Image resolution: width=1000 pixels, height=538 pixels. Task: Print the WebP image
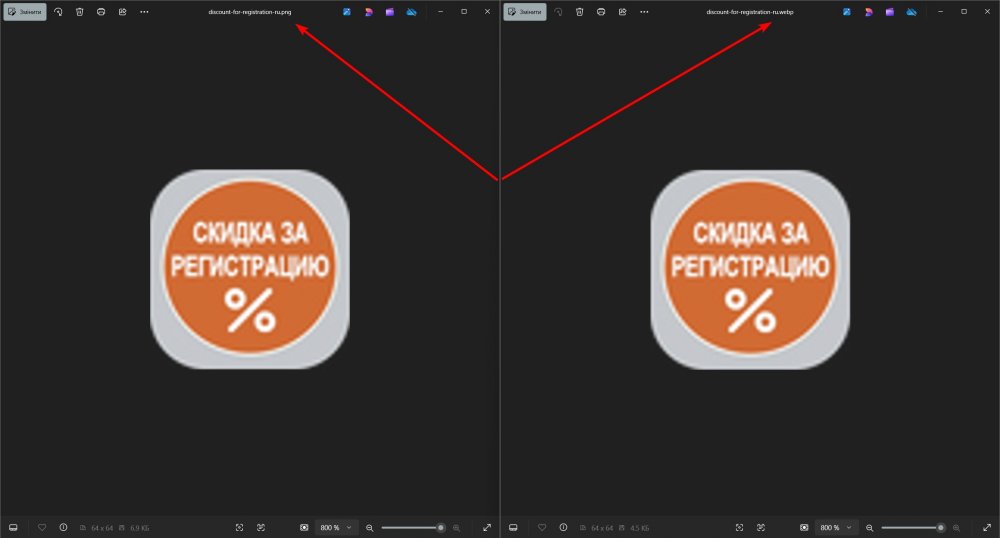(601, 12)
